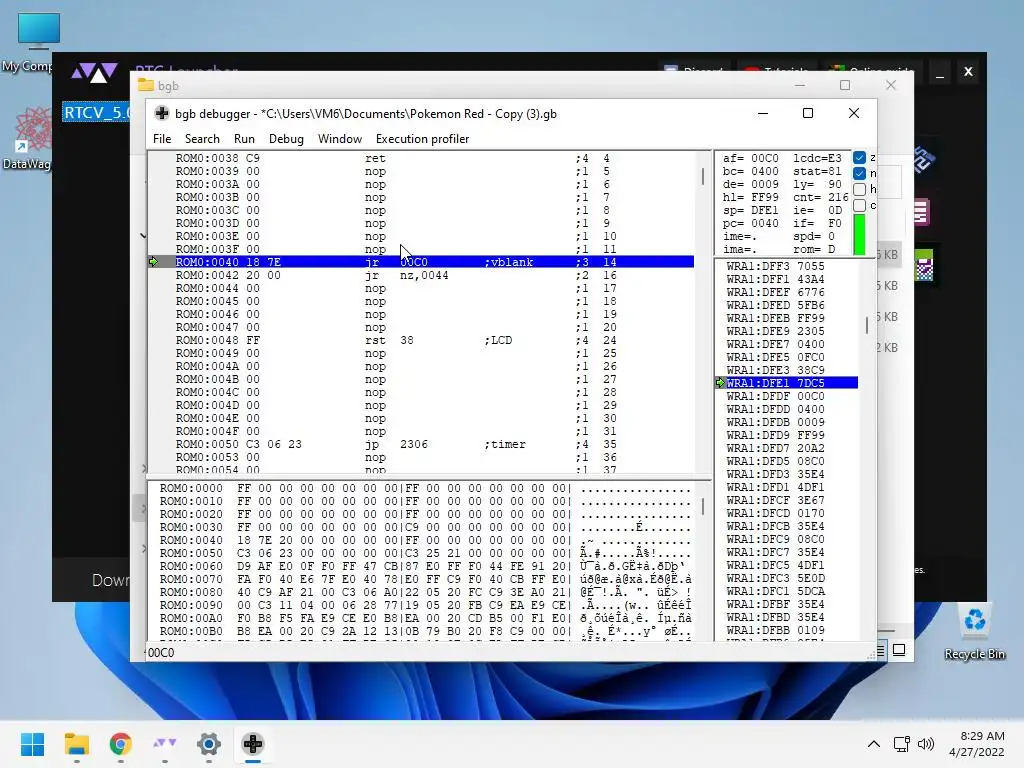This screenshot has height=768, width=1024.
Task: Toggle the n flag checkbox
Action: click(859, 173)
